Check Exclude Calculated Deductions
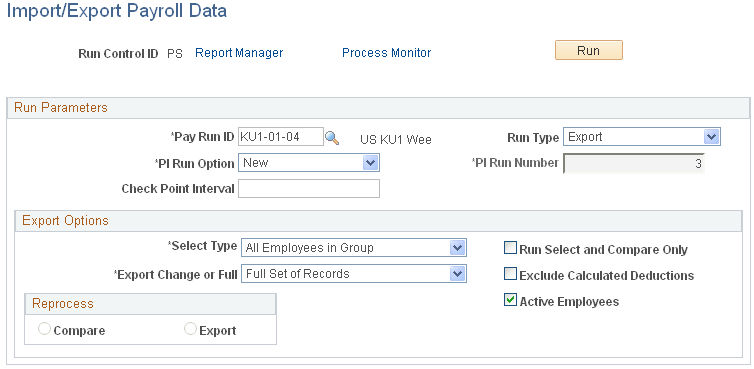 click(510, 274)
